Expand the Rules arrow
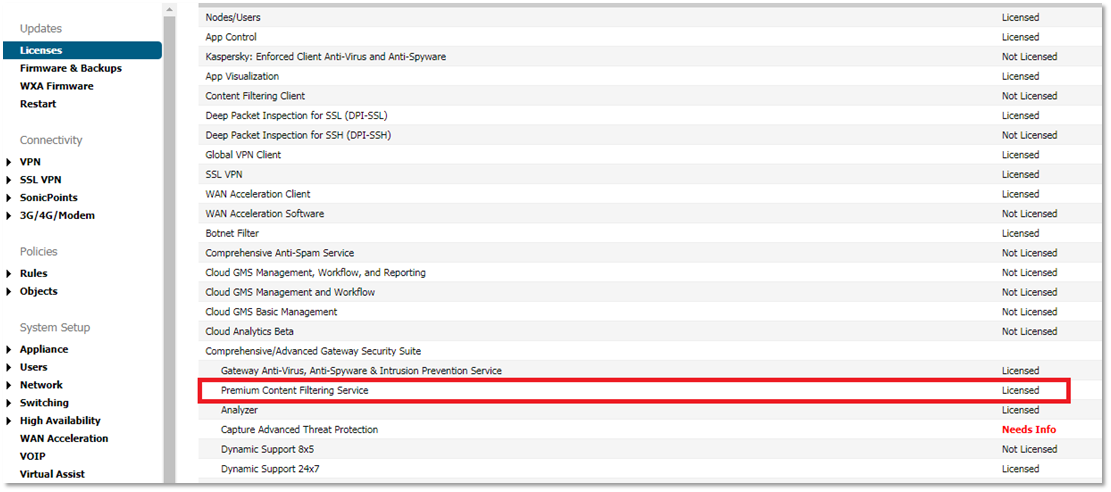The height and width of the screenshot is (492, 1111). pos(8,274)
